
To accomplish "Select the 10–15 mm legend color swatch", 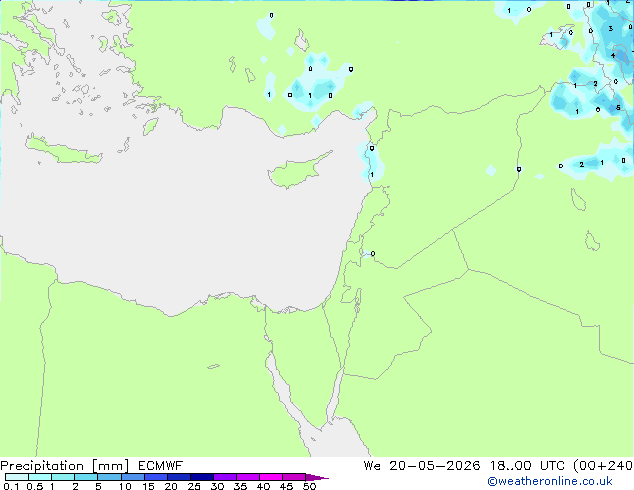I will [x=132, y=477].
